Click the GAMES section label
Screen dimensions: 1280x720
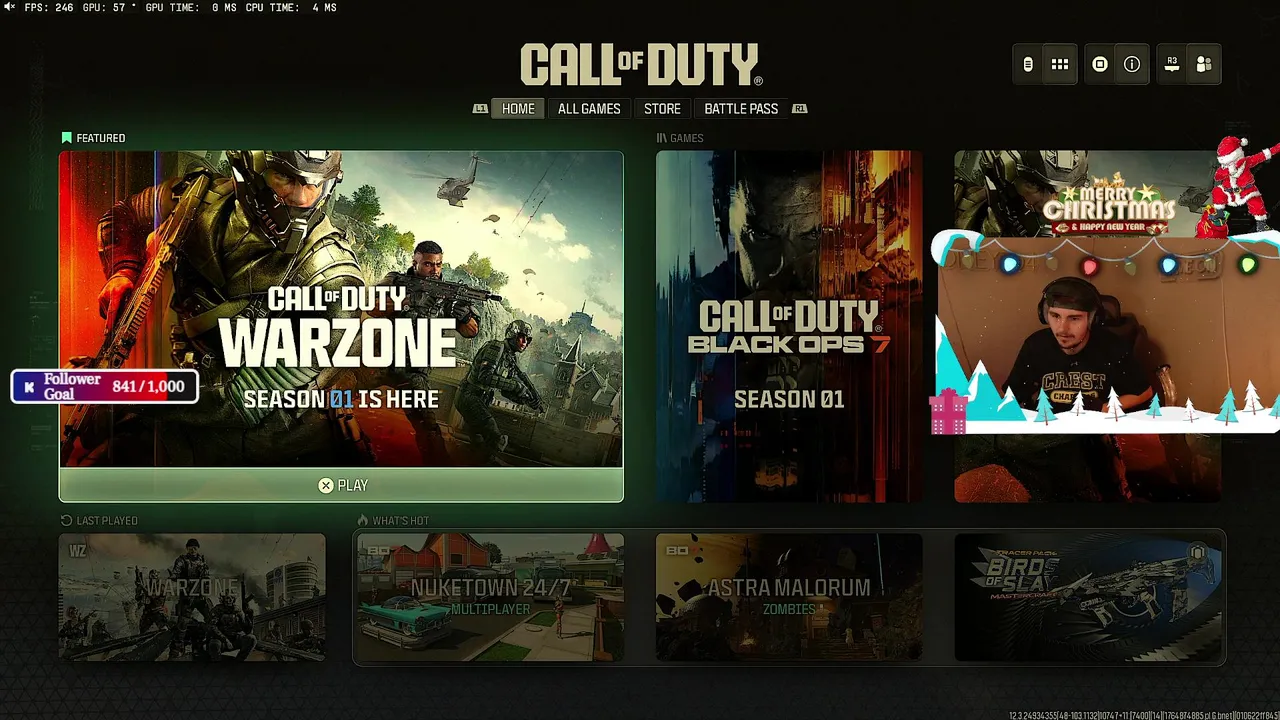pos(687,138)
